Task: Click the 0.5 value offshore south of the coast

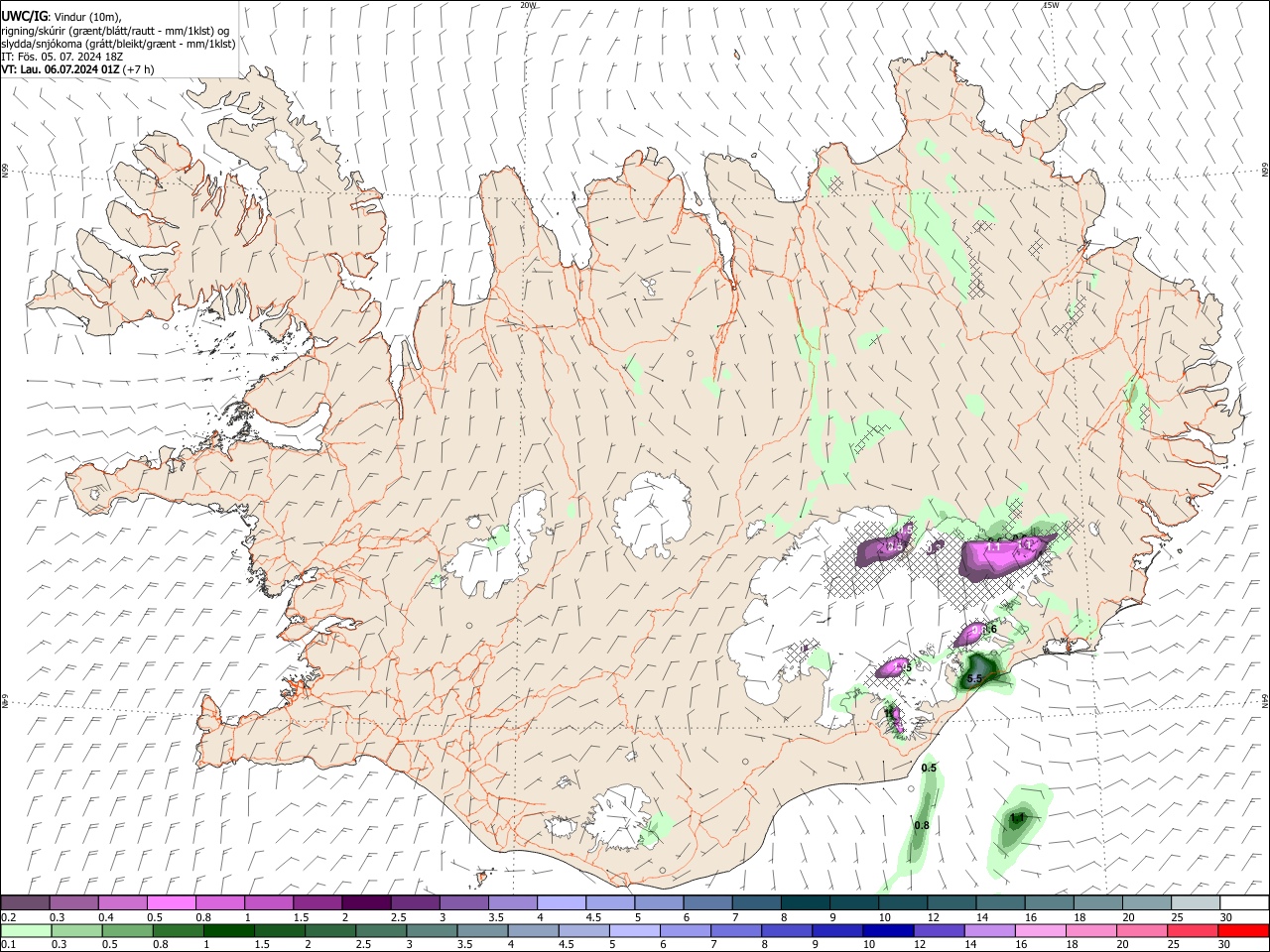Action: 929,769
